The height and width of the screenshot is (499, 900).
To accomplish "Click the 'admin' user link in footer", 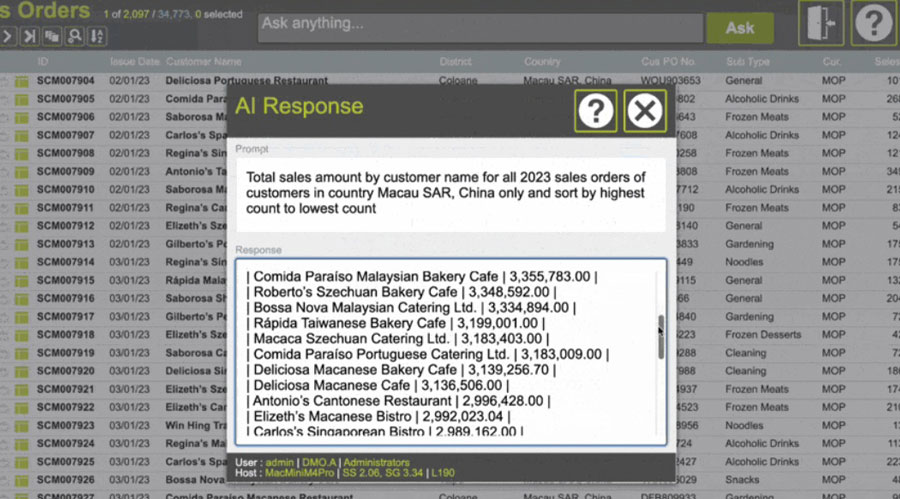I will coord(280,463).
